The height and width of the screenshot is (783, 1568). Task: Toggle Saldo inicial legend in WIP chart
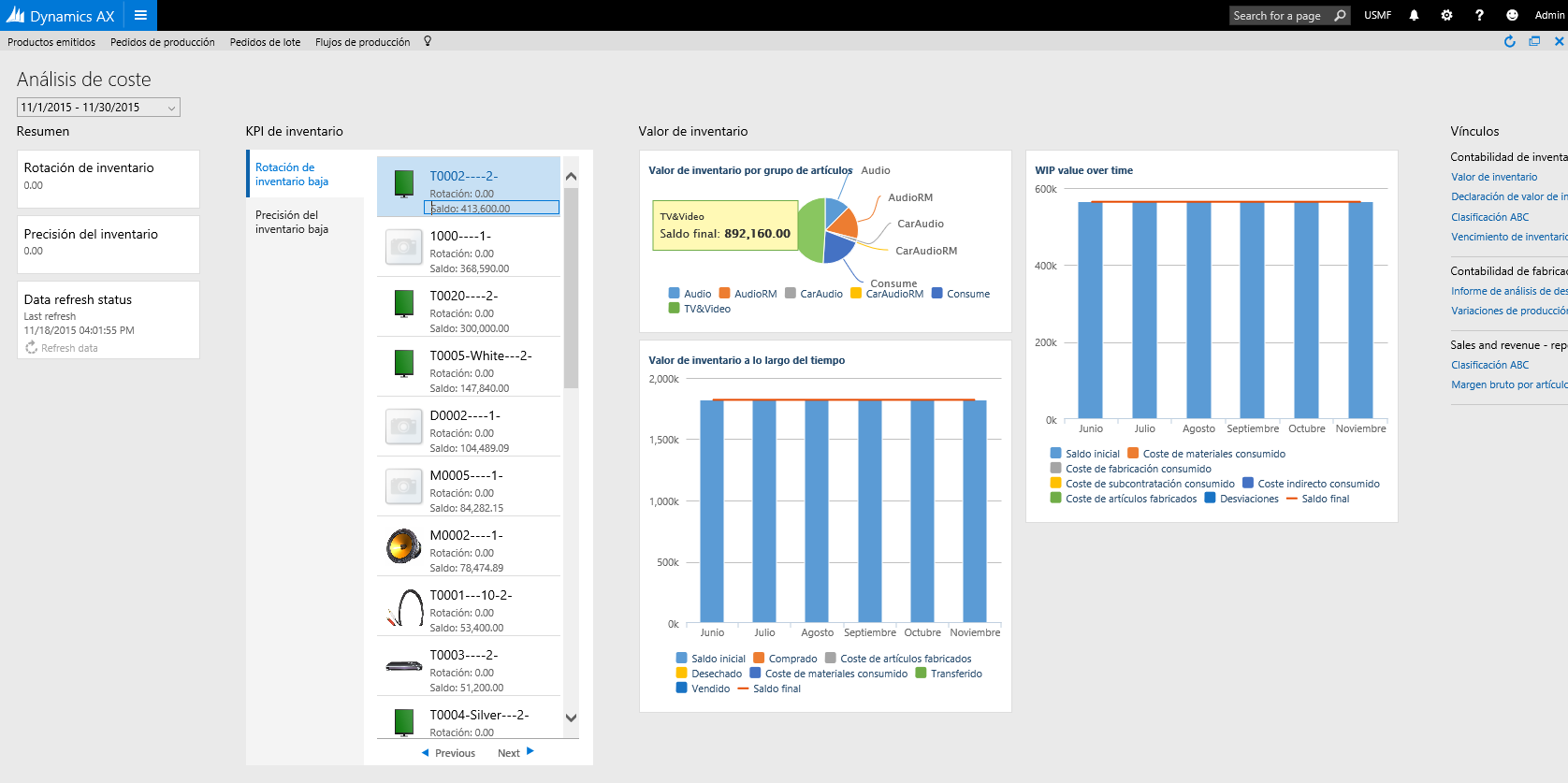point(1084,454)
